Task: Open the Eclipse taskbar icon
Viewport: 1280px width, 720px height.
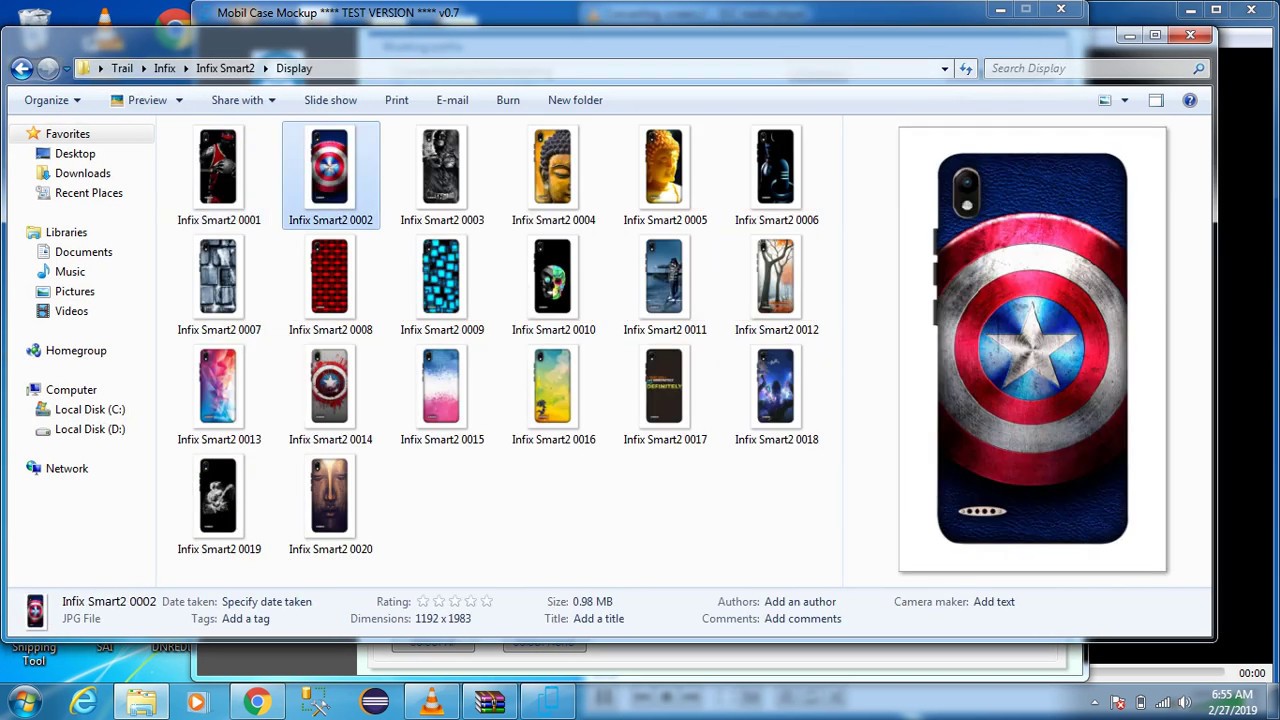Action: pyautogui.click(x=375, y=702)
